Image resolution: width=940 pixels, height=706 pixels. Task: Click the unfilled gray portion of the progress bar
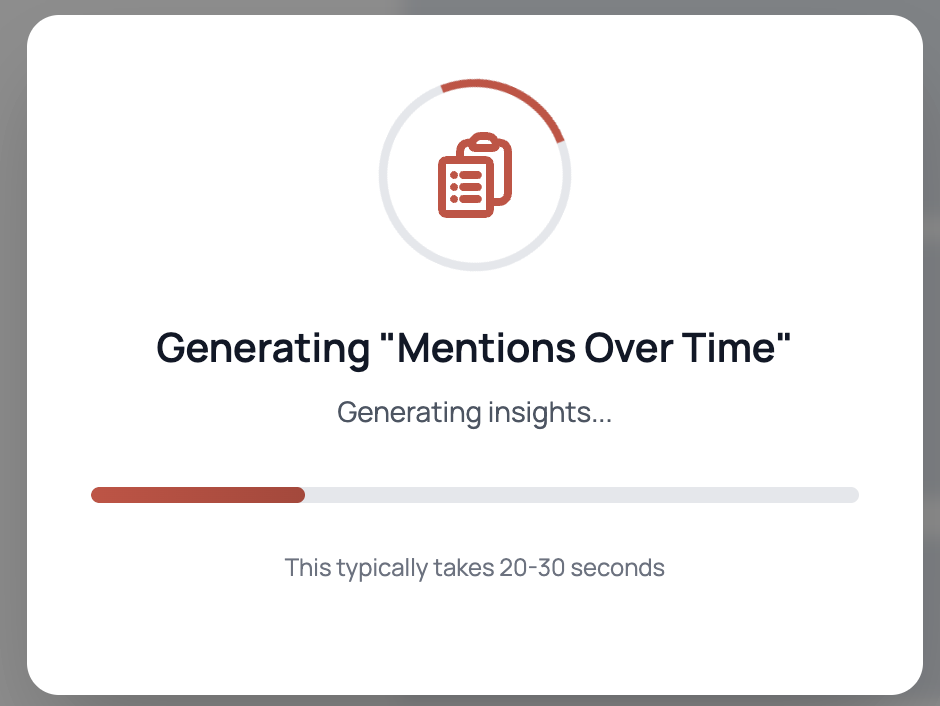pos(580,495)
